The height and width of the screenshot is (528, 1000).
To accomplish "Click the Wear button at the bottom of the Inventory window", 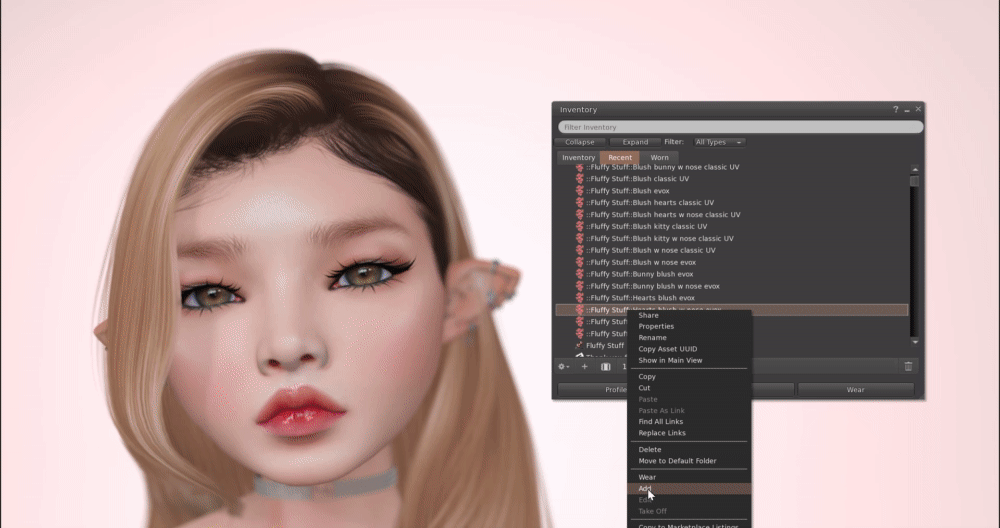I will pos(855,390).
